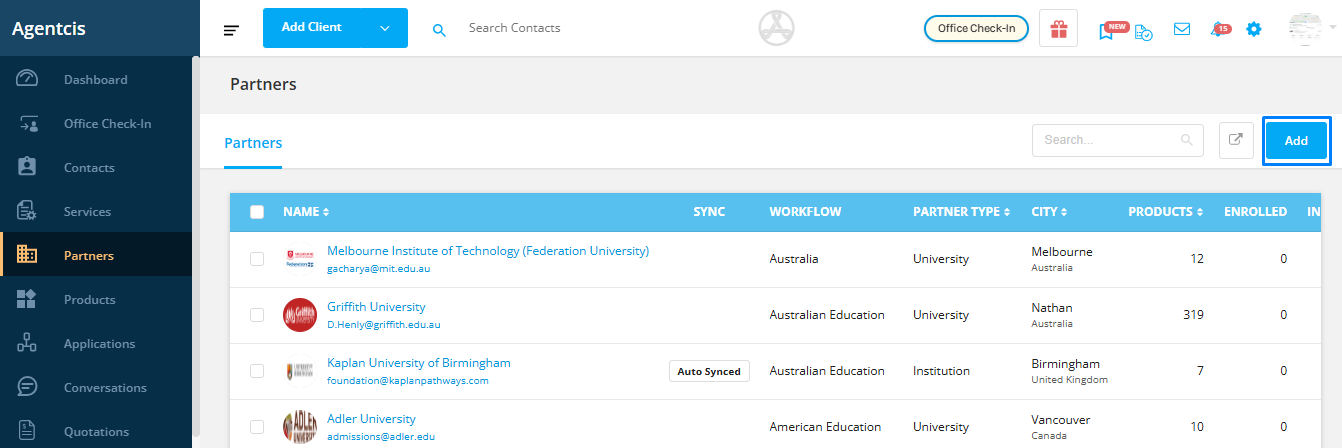The width and height of the screenshot is (1342, 448).
Task: Click the Products sidebar icon
Action: (27, 299)
